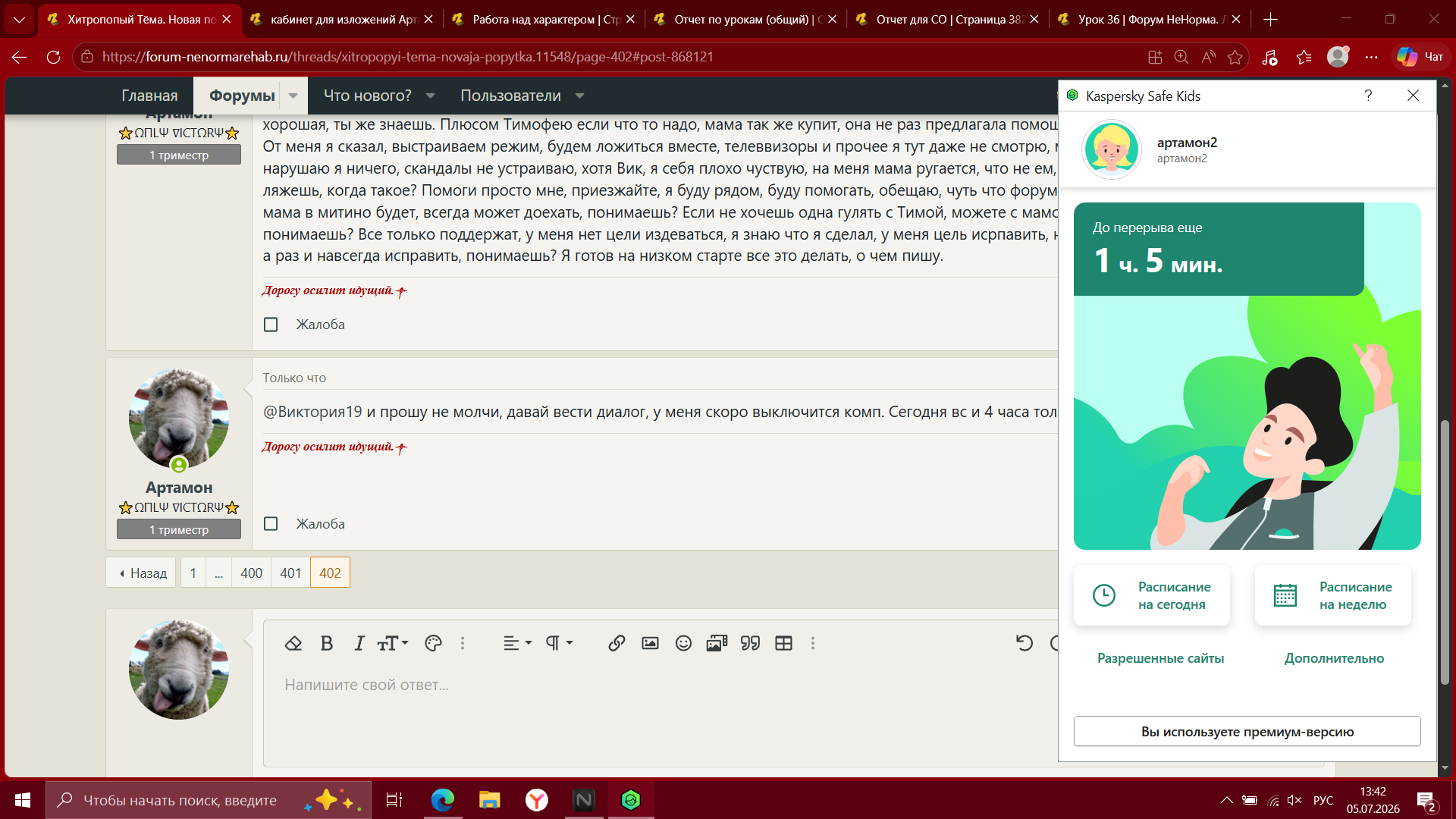Expand the font size dropdown
This screenshot has width=1456, height=819.
click(393, 643)
